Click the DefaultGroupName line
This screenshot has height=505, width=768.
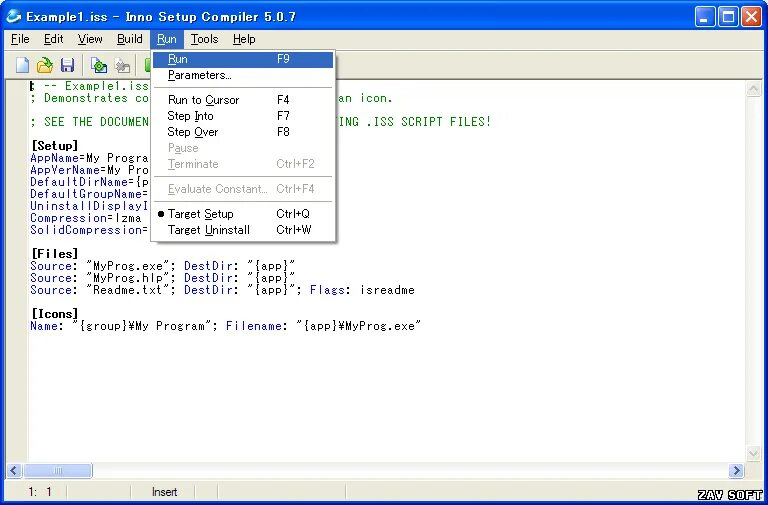click(x=89, y=194)
